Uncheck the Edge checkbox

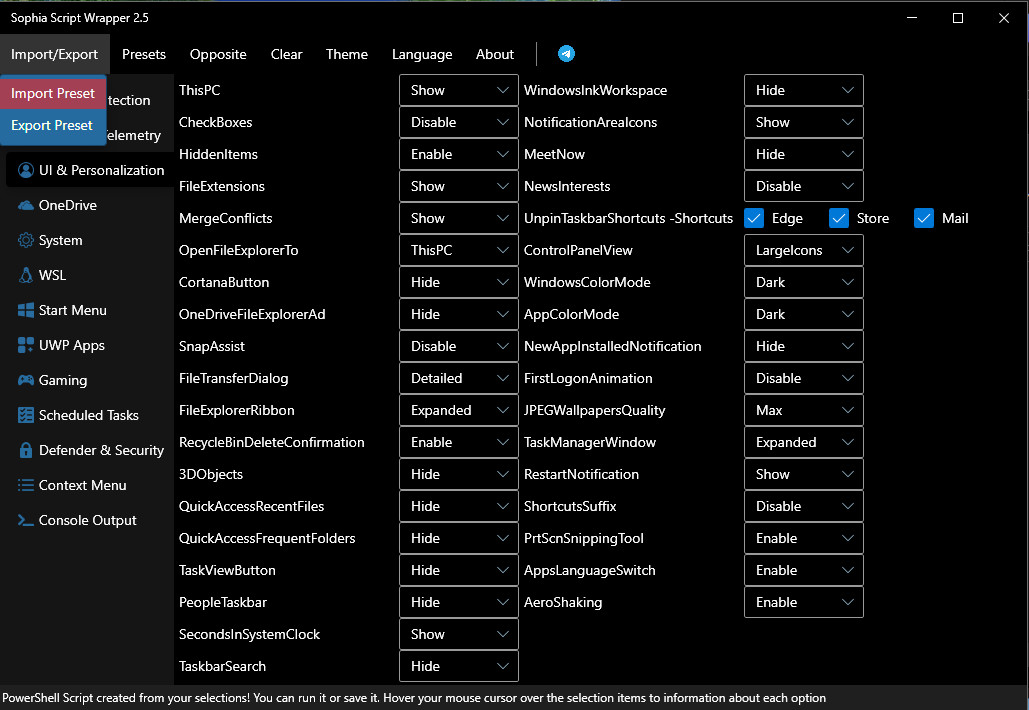click(x=754, y=219)
